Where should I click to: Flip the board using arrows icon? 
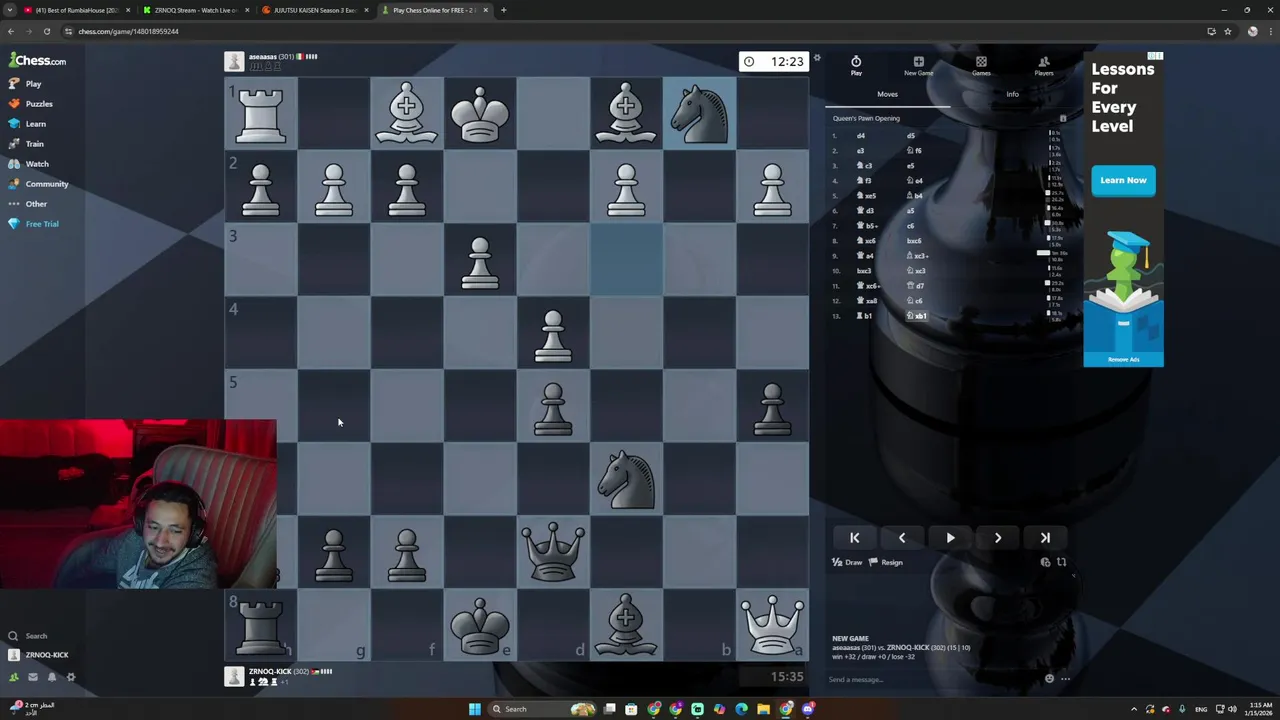[1061, 562]
